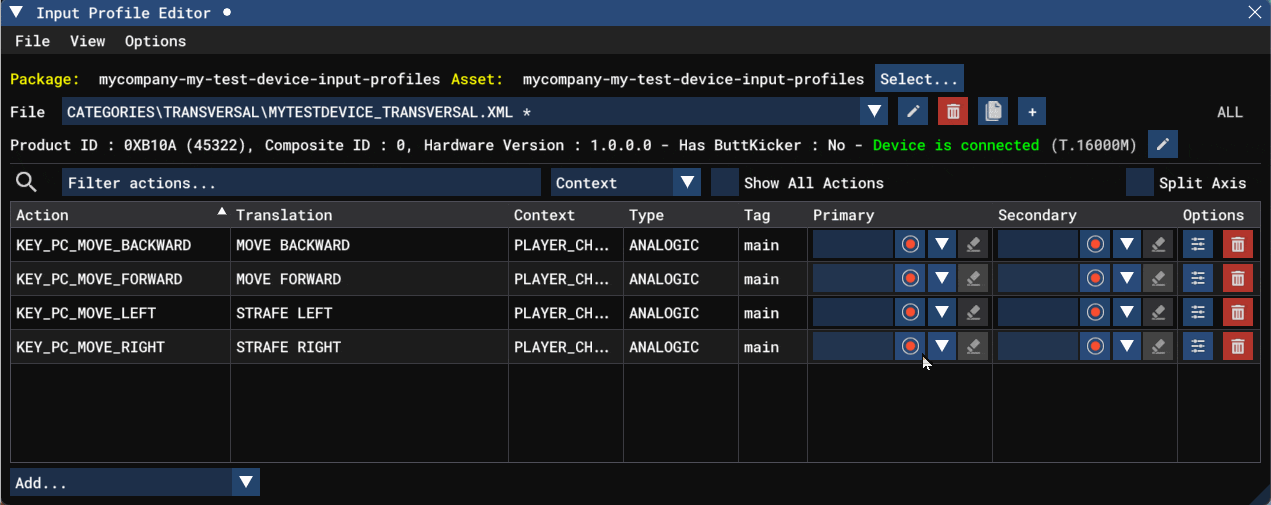Image resolution: width=1271 pixels, height=505 pixels.
Task: Open options sliders for KEY_PC_MOVE_LEFT
Action: coord(1198,313)
